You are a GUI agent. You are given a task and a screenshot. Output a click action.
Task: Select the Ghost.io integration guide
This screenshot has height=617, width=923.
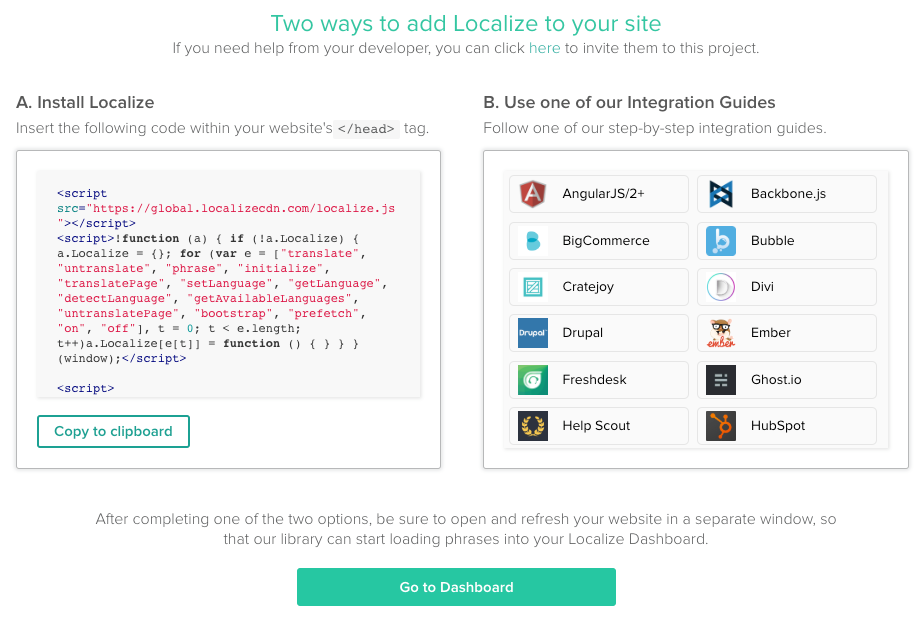tap(787, 380)
